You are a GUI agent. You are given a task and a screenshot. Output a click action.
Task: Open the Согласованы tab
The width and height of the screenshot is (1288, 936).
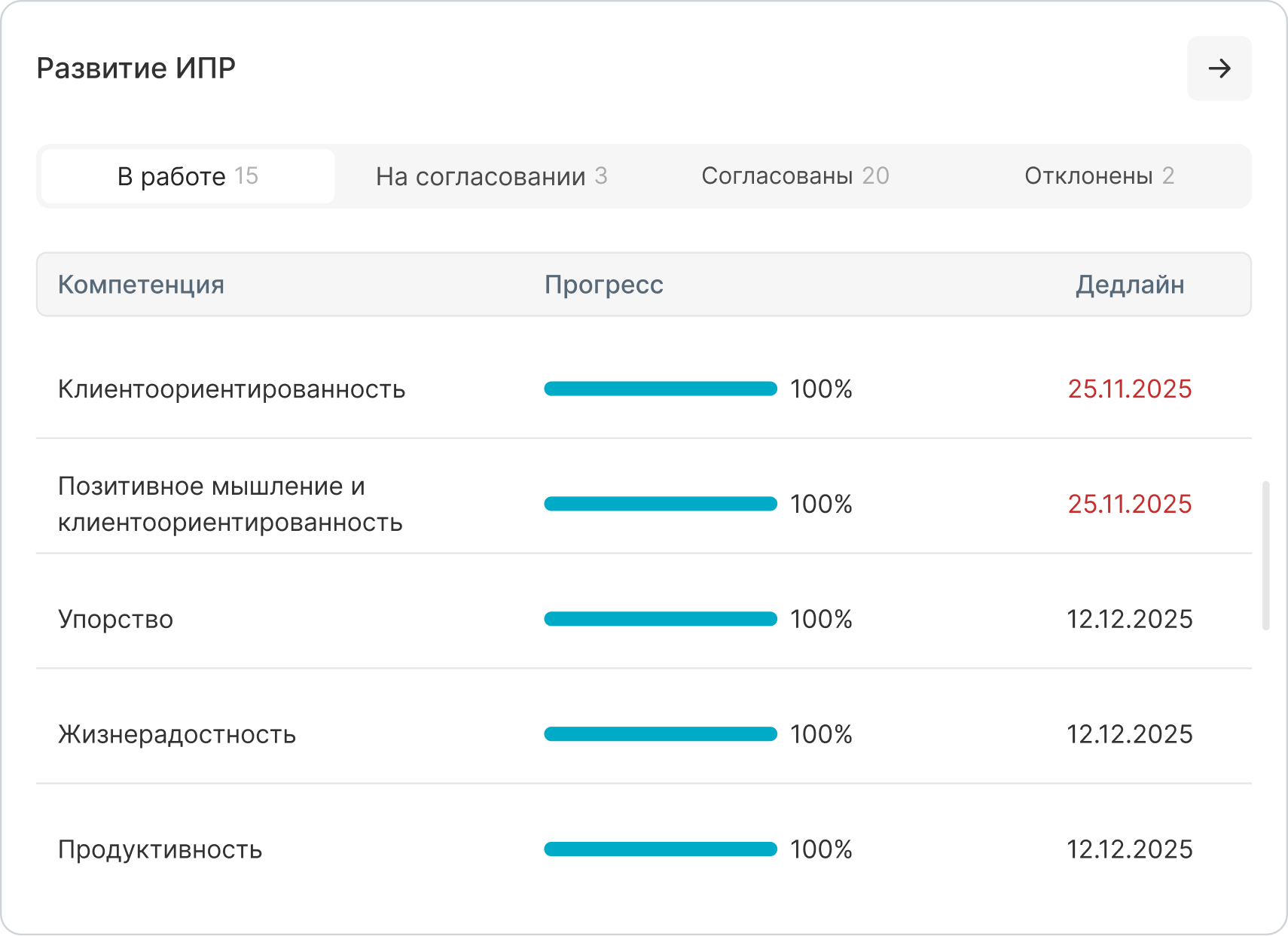pyautogui.click(x=795, y=176)
